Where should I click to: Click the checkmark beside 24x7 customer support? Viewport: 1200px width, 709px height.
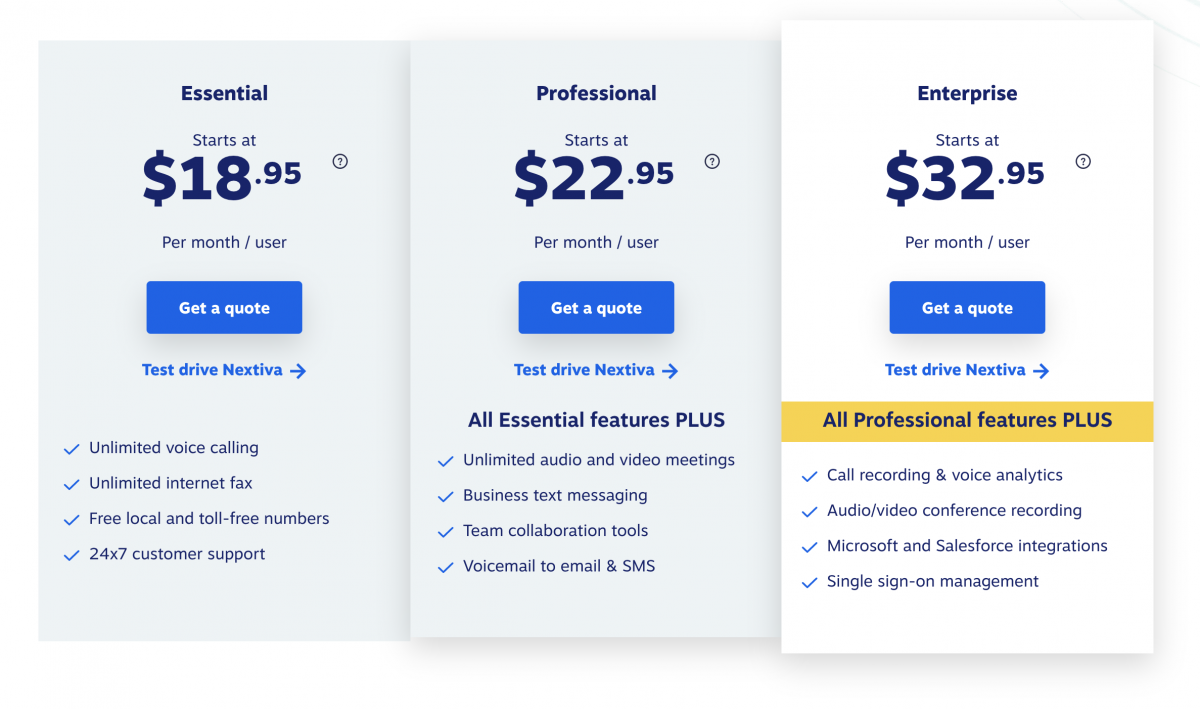71,553
